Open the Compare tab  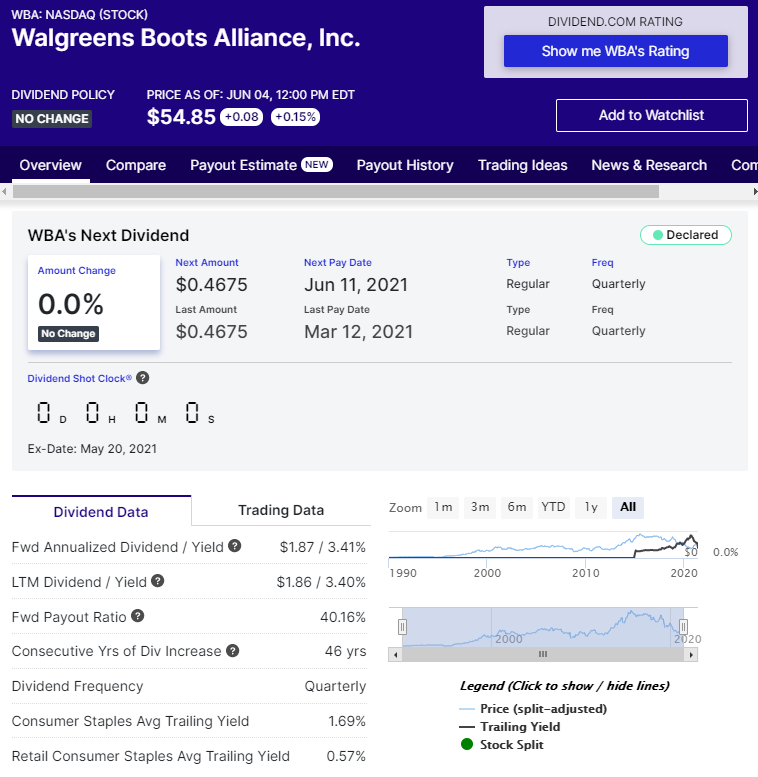click(x=136, y=165)
